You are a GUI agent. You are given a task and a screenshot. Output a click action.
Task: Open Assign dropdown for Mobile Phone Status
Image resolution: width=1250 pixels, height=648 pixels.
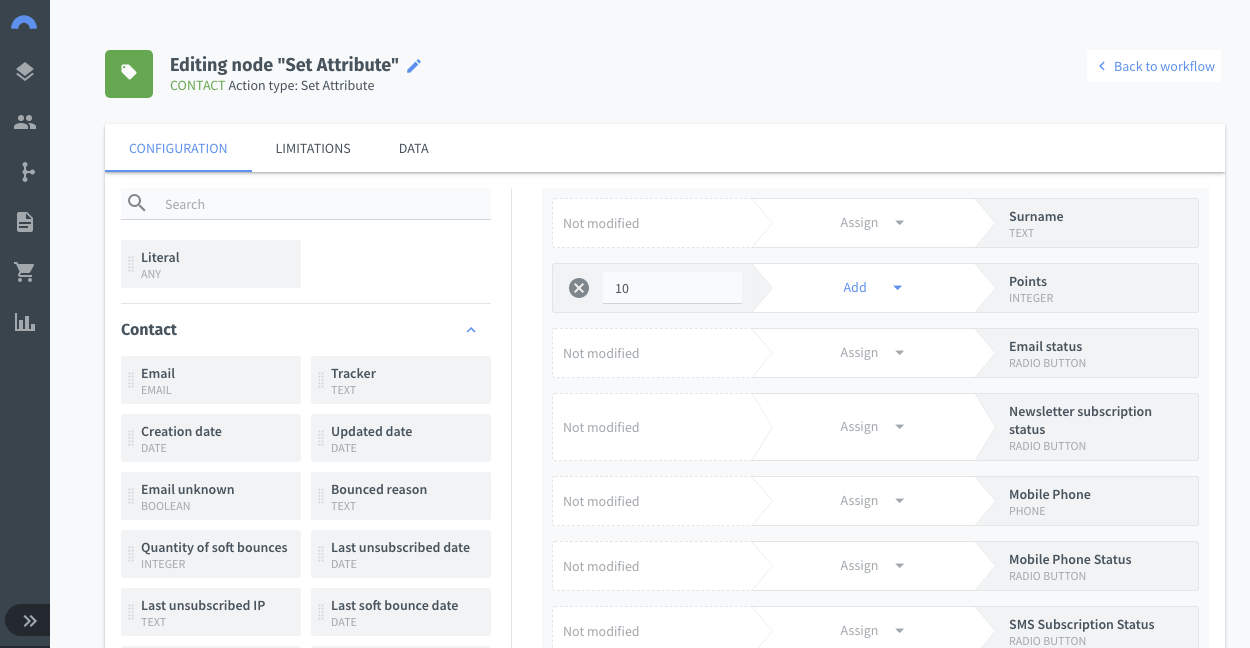tap(872, 566)
